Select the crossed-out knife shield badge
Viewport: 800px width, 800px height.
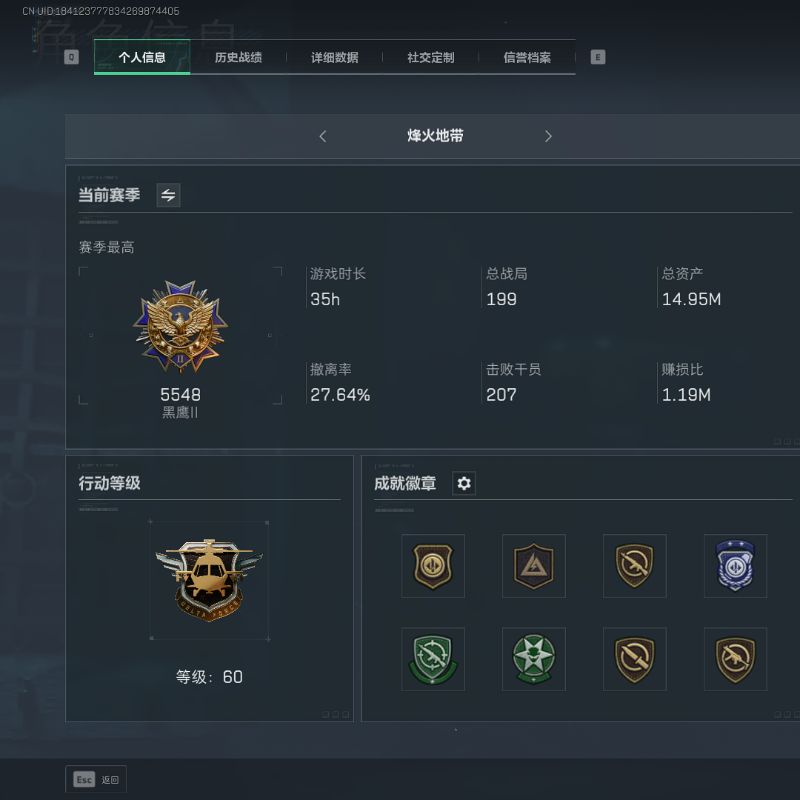pos(635,659)
